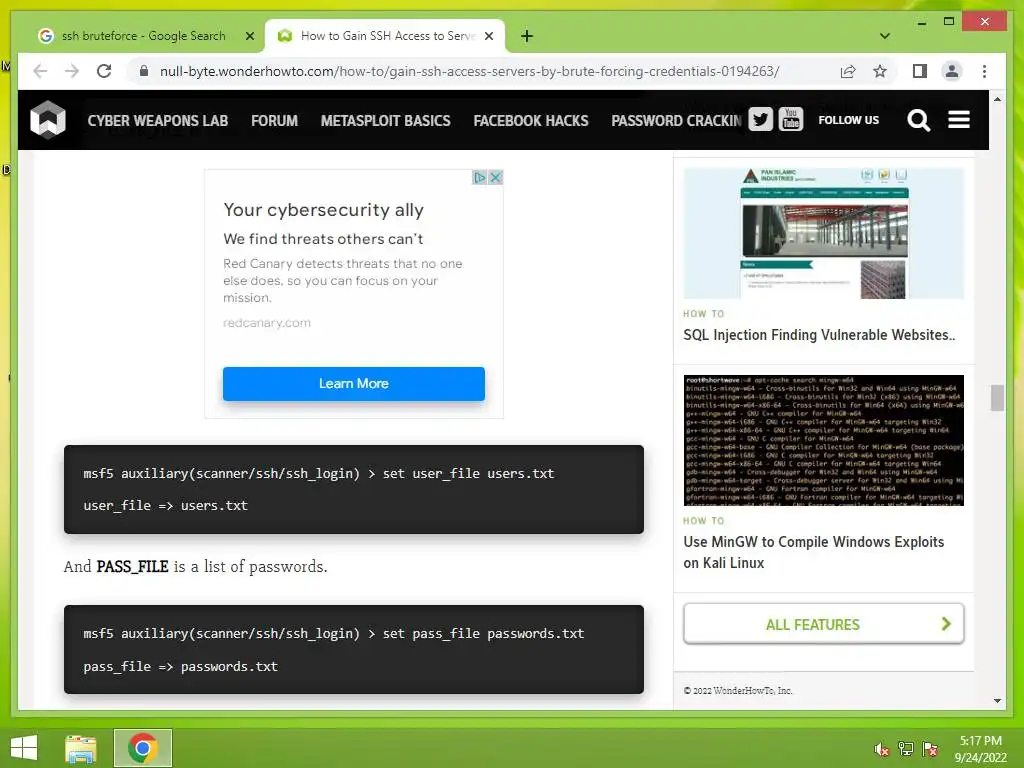
Task: Click the SQL Injection article thumbnail
Action: point(824,233)
